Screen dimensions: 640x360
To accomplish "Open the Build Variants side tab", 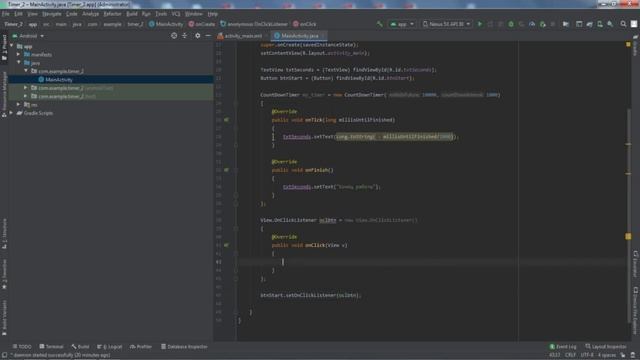I will tap(4, 318).
